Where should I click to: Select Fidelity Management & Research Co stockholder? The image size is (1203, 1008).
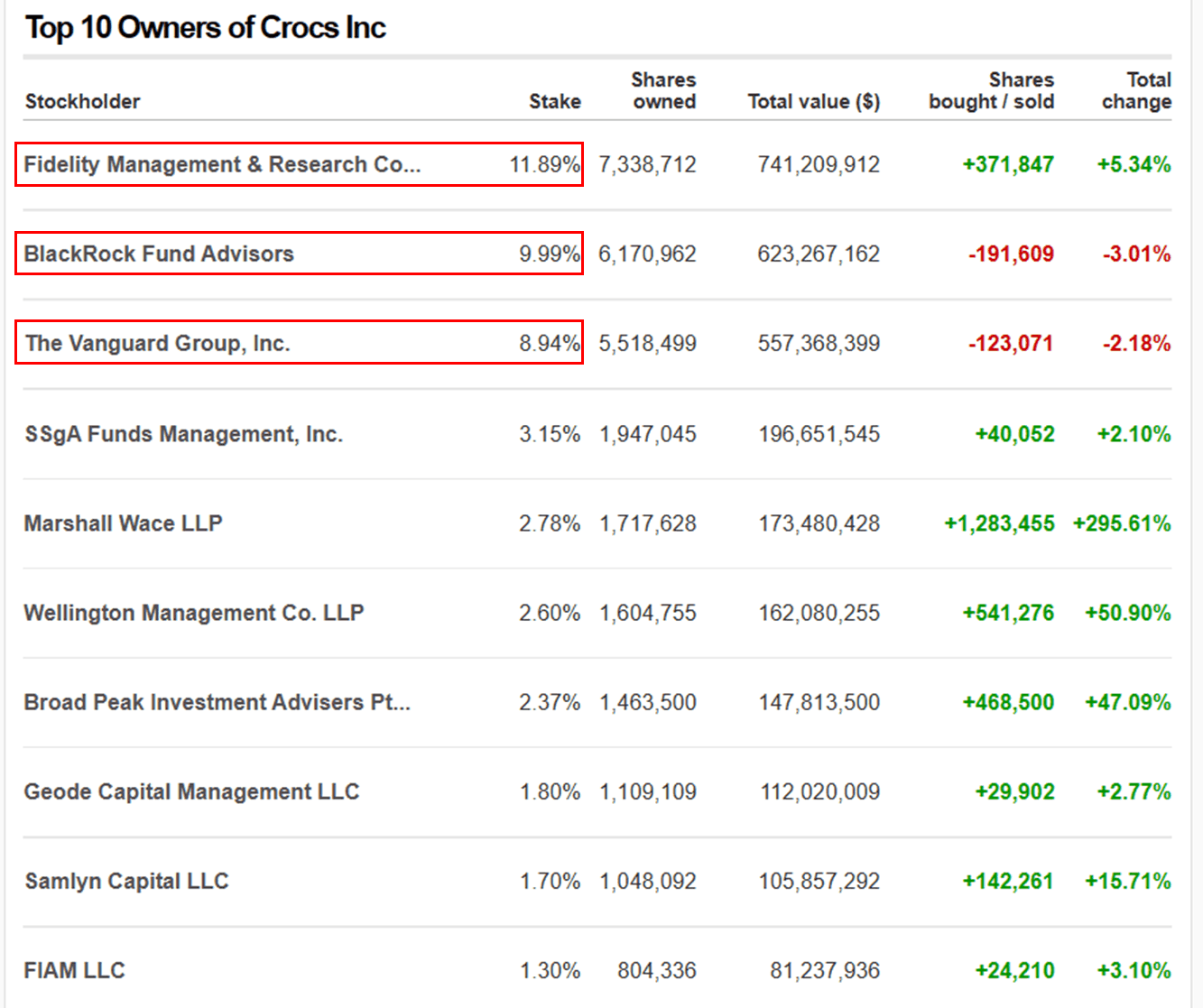[222, 164]
